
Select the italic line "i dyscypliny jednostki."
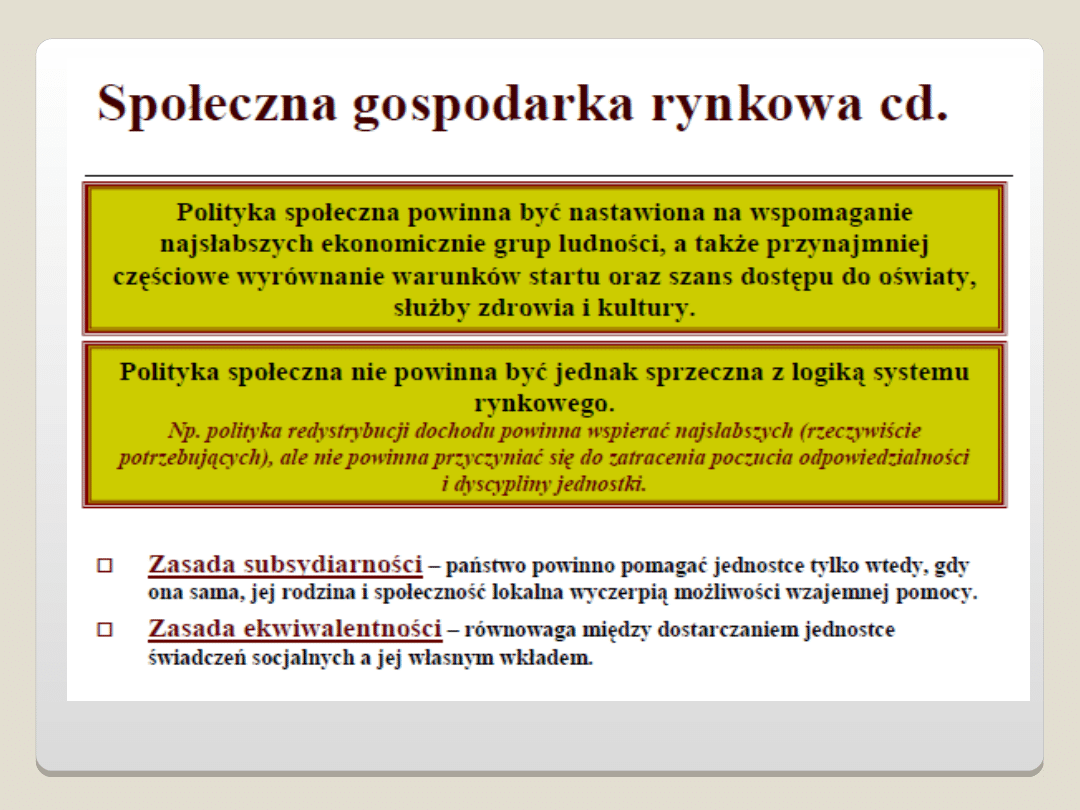[545, 484]
